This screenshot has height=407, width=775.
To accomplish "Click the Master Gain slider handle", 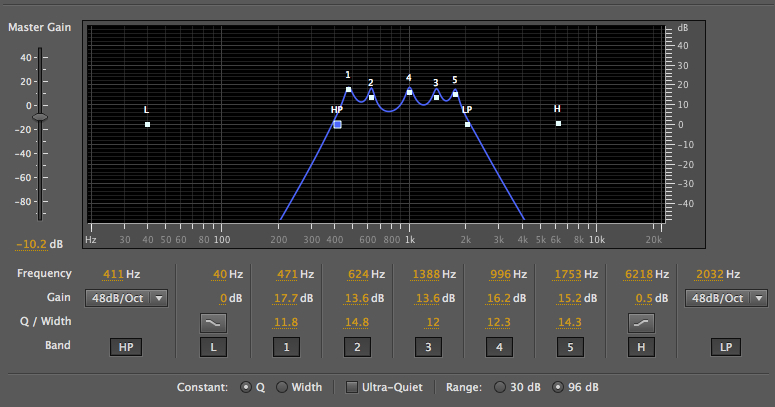I will [x=40, y=118].
